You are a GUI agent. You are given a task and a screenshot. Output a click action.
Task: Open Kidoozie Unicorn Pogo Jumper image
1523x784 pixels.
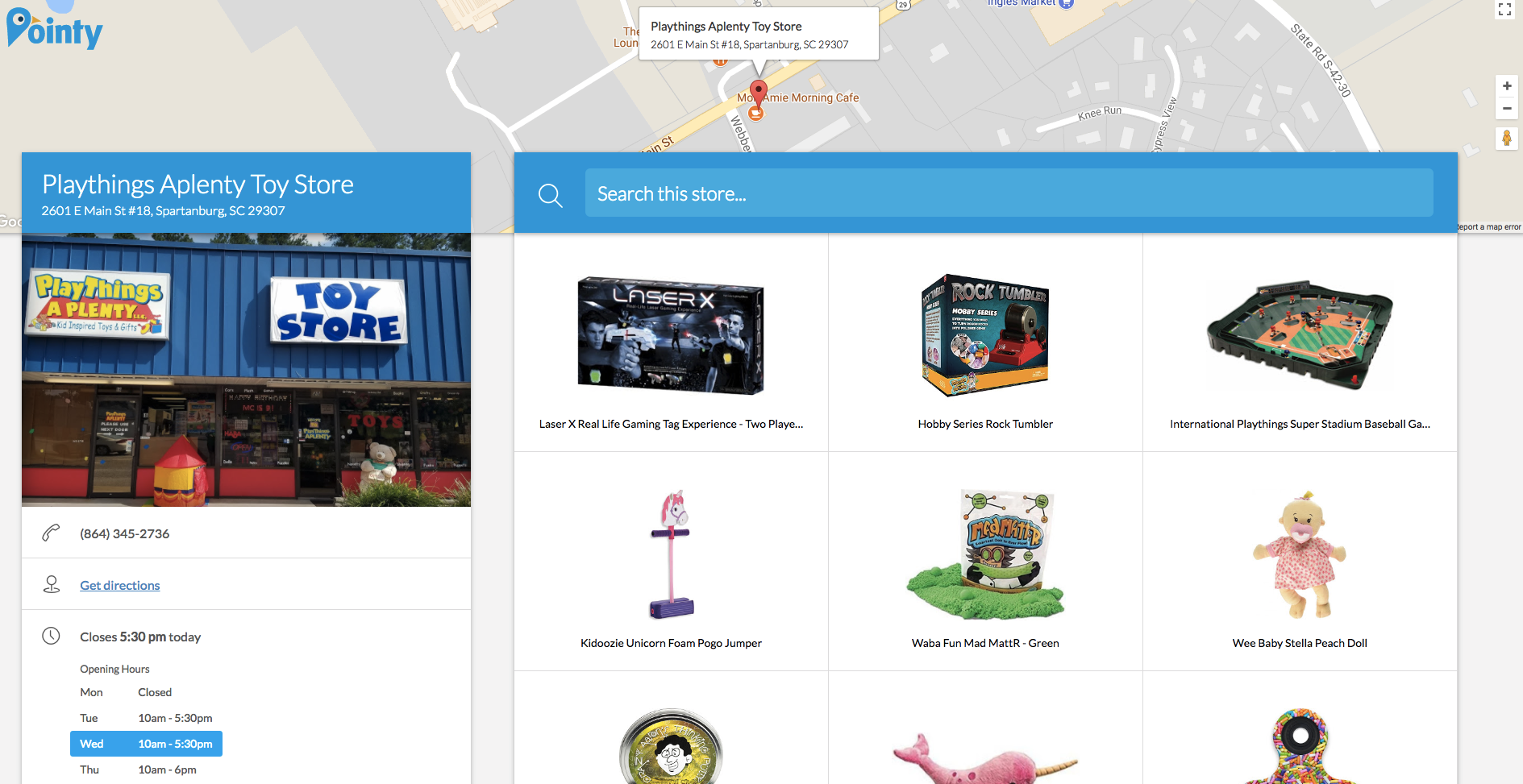pos(672,554)
